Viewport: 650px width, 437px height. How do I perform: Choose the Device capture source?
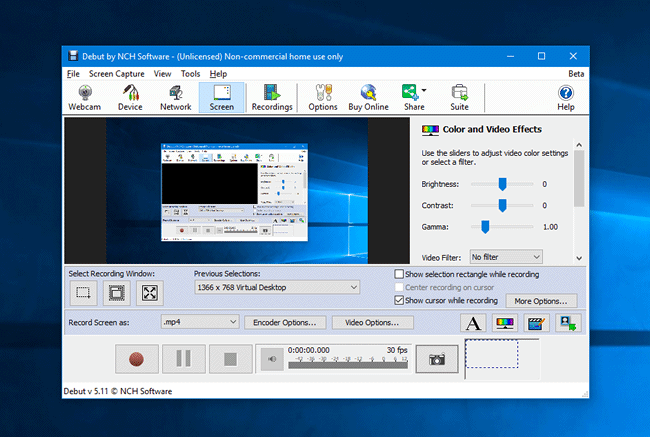click(130, 98)
